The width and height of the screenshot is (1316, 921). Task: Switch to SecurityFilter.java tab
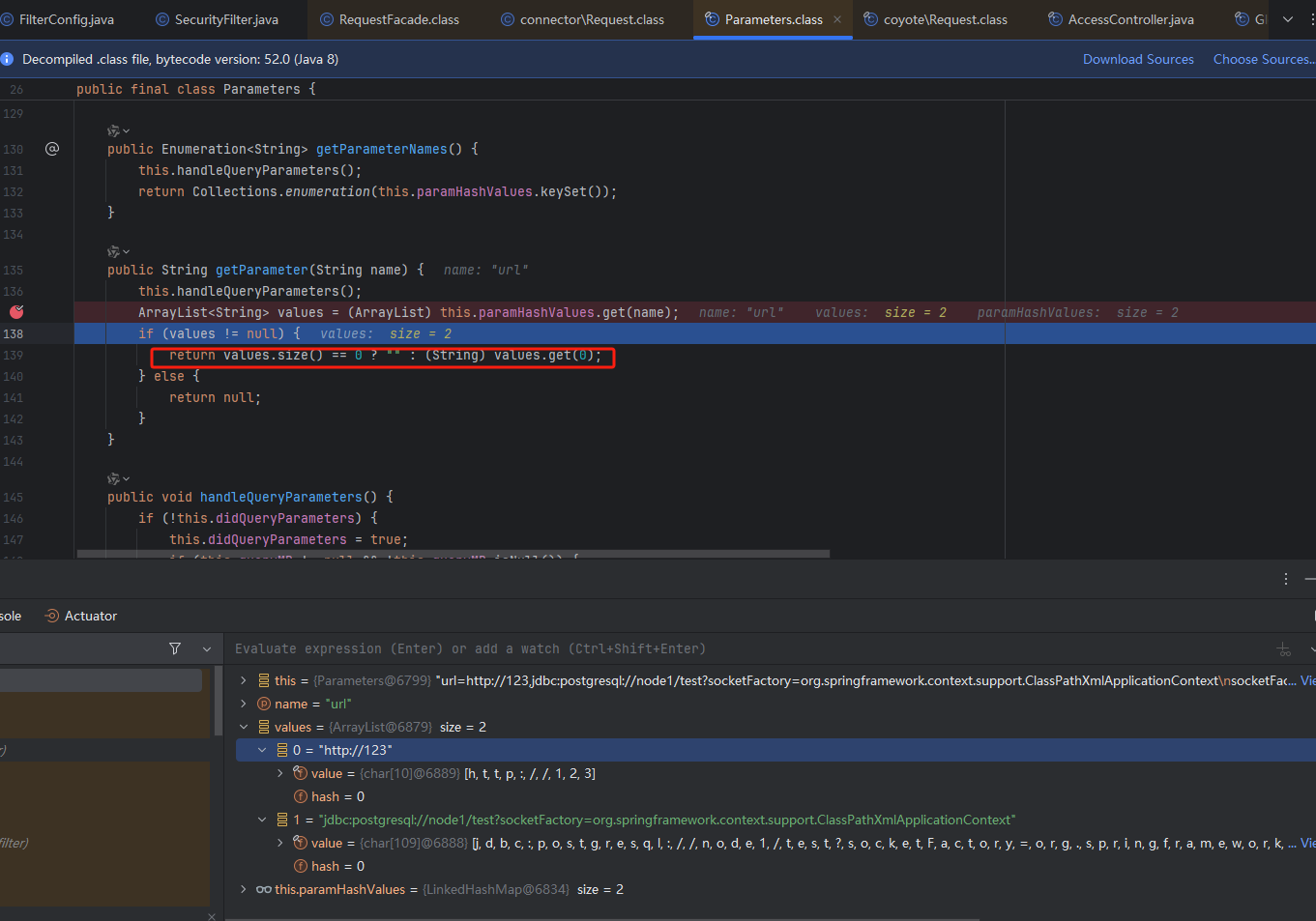click(218, 19)
